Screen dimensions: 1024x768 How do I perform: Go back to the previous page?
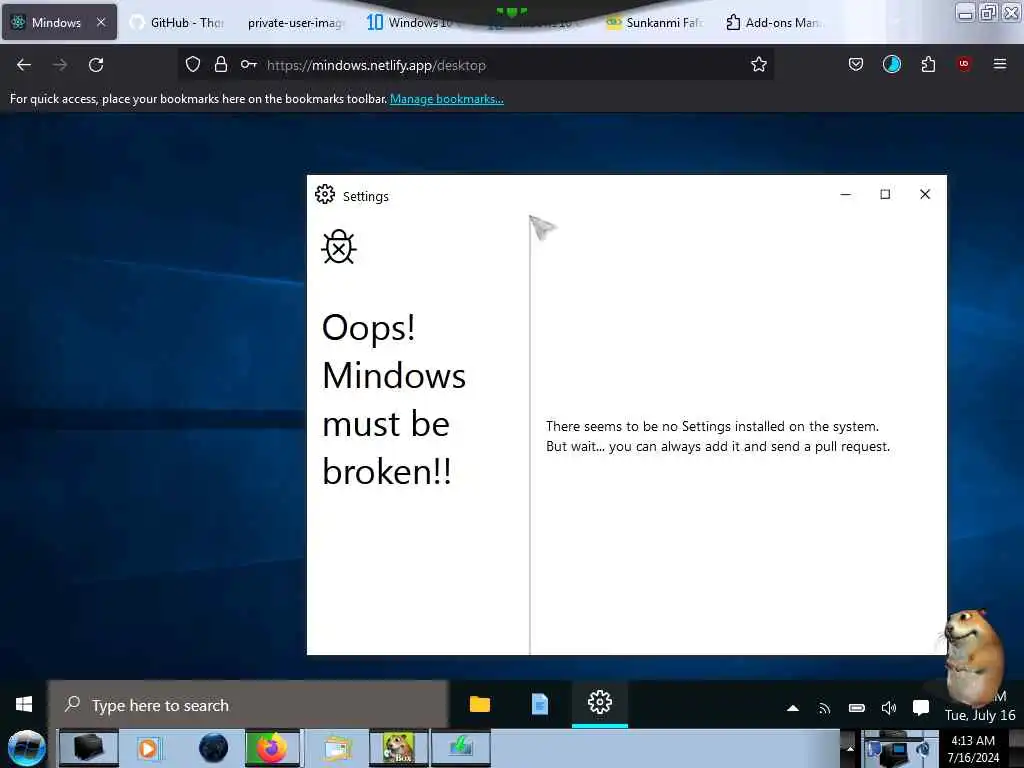click(24, 65)
